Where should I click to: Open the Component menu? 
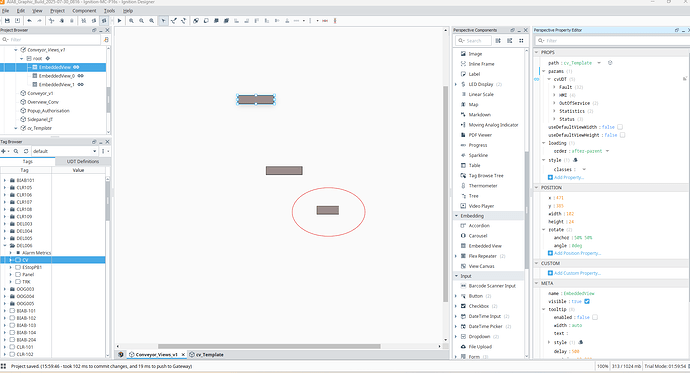(x=84, y=11)
